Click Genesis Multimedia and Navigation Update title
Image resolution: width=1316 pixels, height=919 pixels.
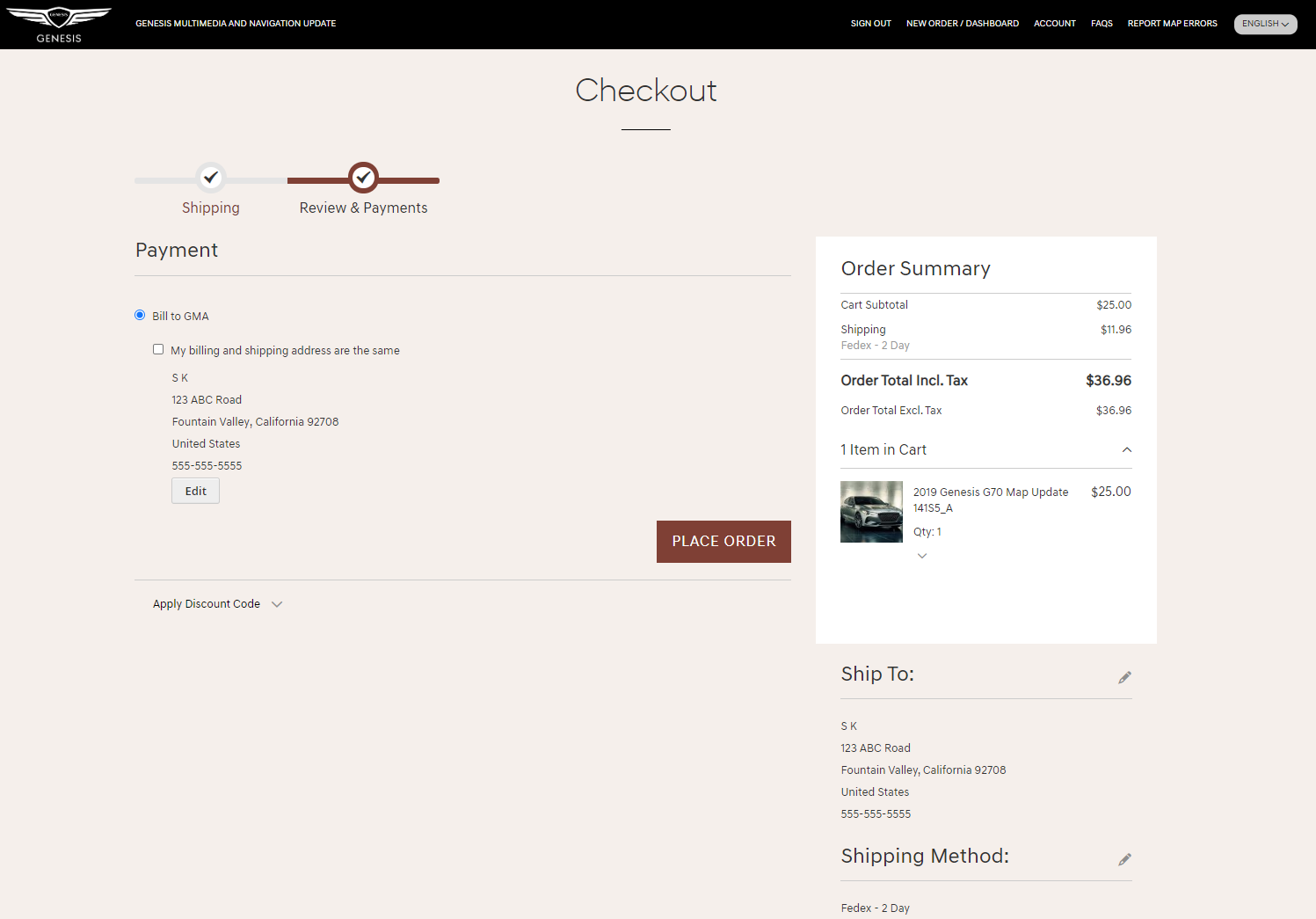(236, 24)
